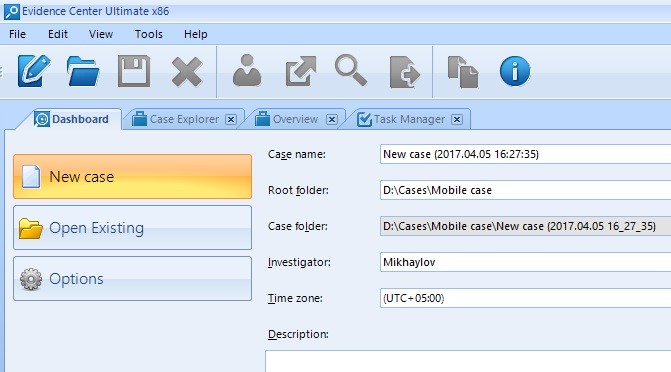
Task: Click the document with arrow icon
Action: coord(404,72)
